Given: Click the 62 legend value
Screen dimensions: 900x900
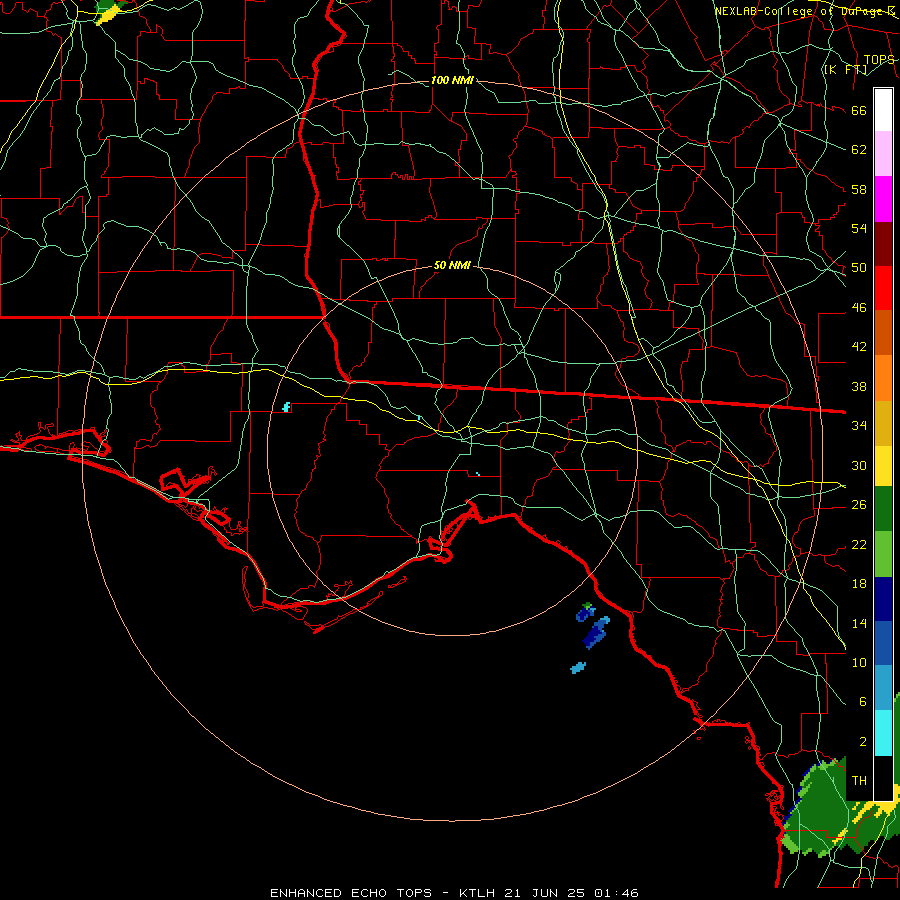Looking at the screenshot, I should (859, 150).
